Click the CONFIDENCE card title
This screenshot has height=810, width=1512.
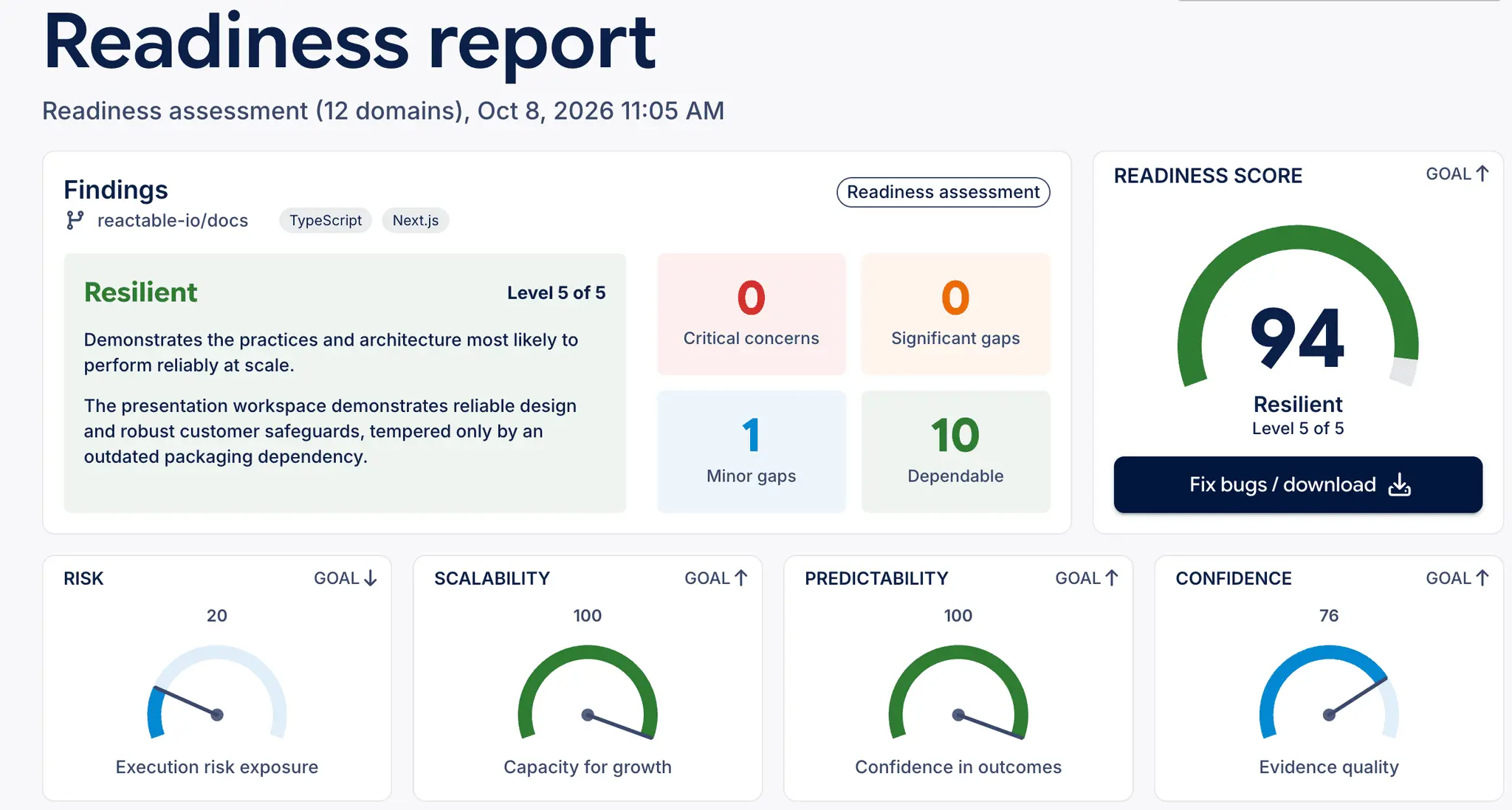pyautogui.click(x=1234, y=579)
